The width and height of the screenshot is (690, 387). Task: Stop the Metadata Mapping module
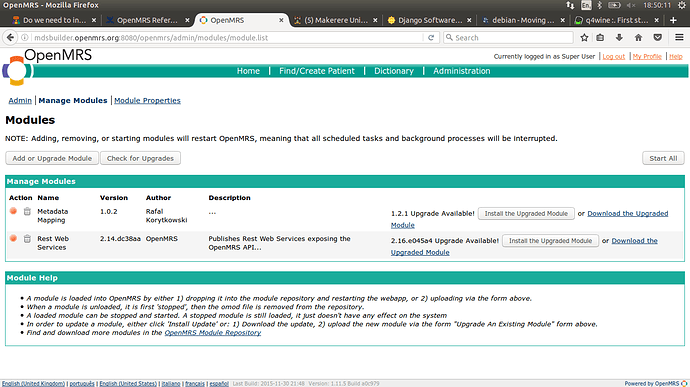pyautogui.click(x=13, y=211)
